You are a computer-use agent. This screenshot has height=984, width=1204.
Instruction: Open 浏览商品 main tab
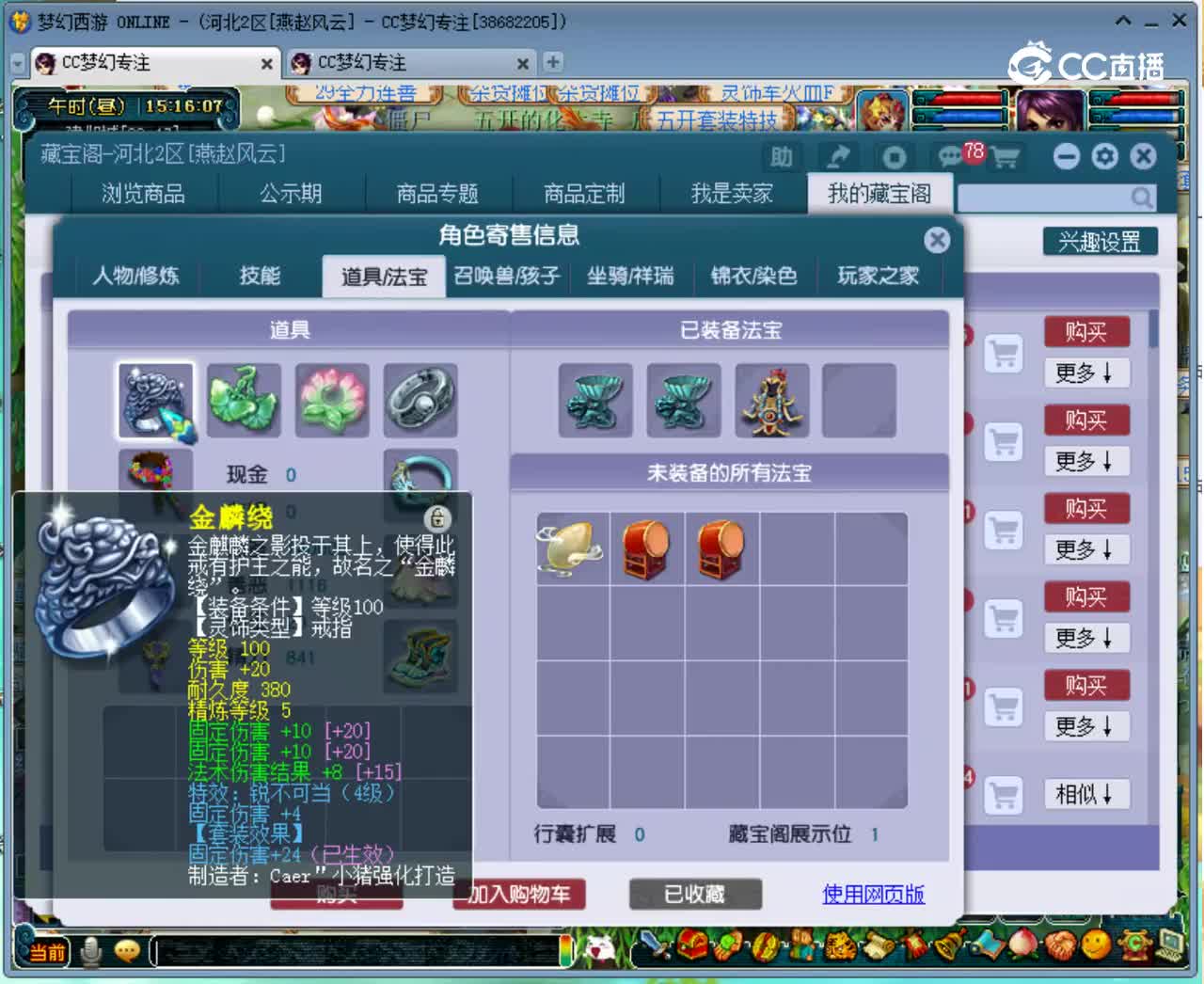pyautogui.click(x=143, y=194)
